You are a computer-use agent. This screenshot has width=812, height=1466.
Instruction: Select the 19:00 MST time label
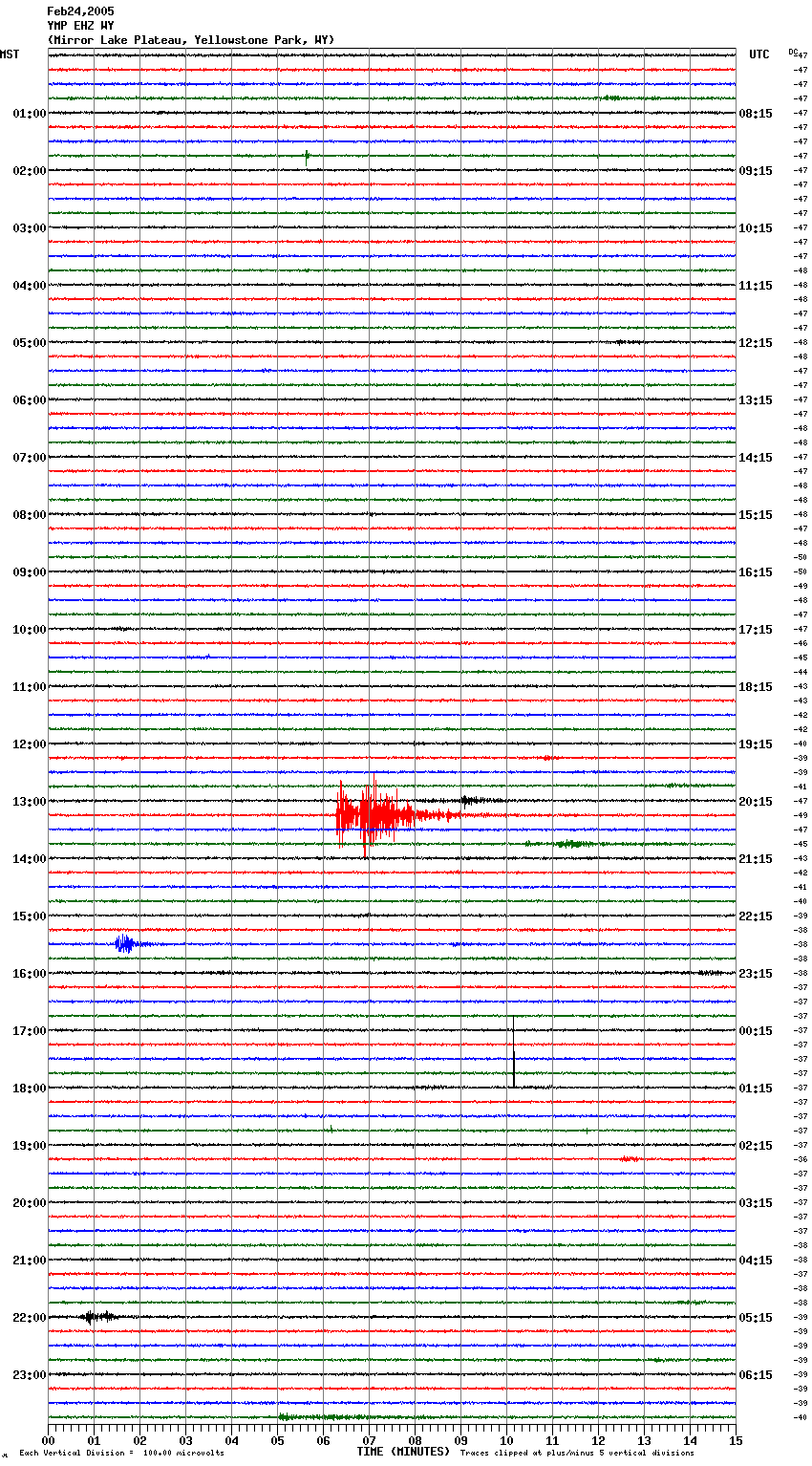point(30,1146)
